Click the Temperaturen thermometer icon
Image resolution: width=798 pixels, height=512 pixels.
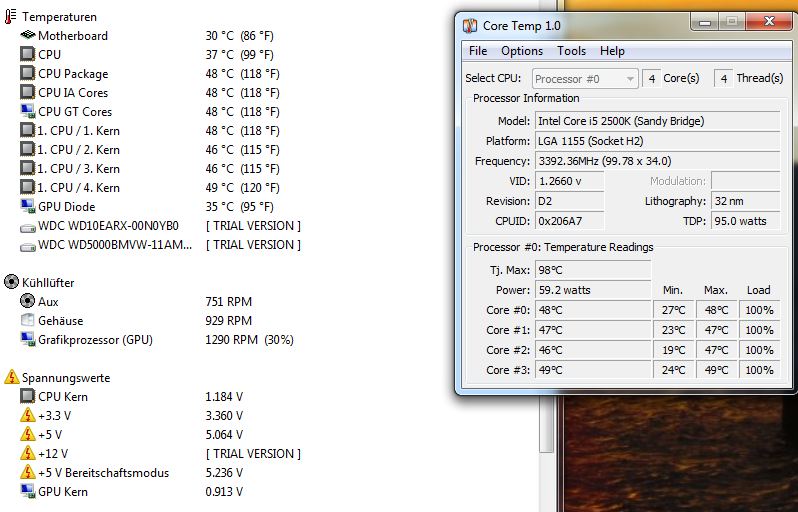[x=10, y=16]
